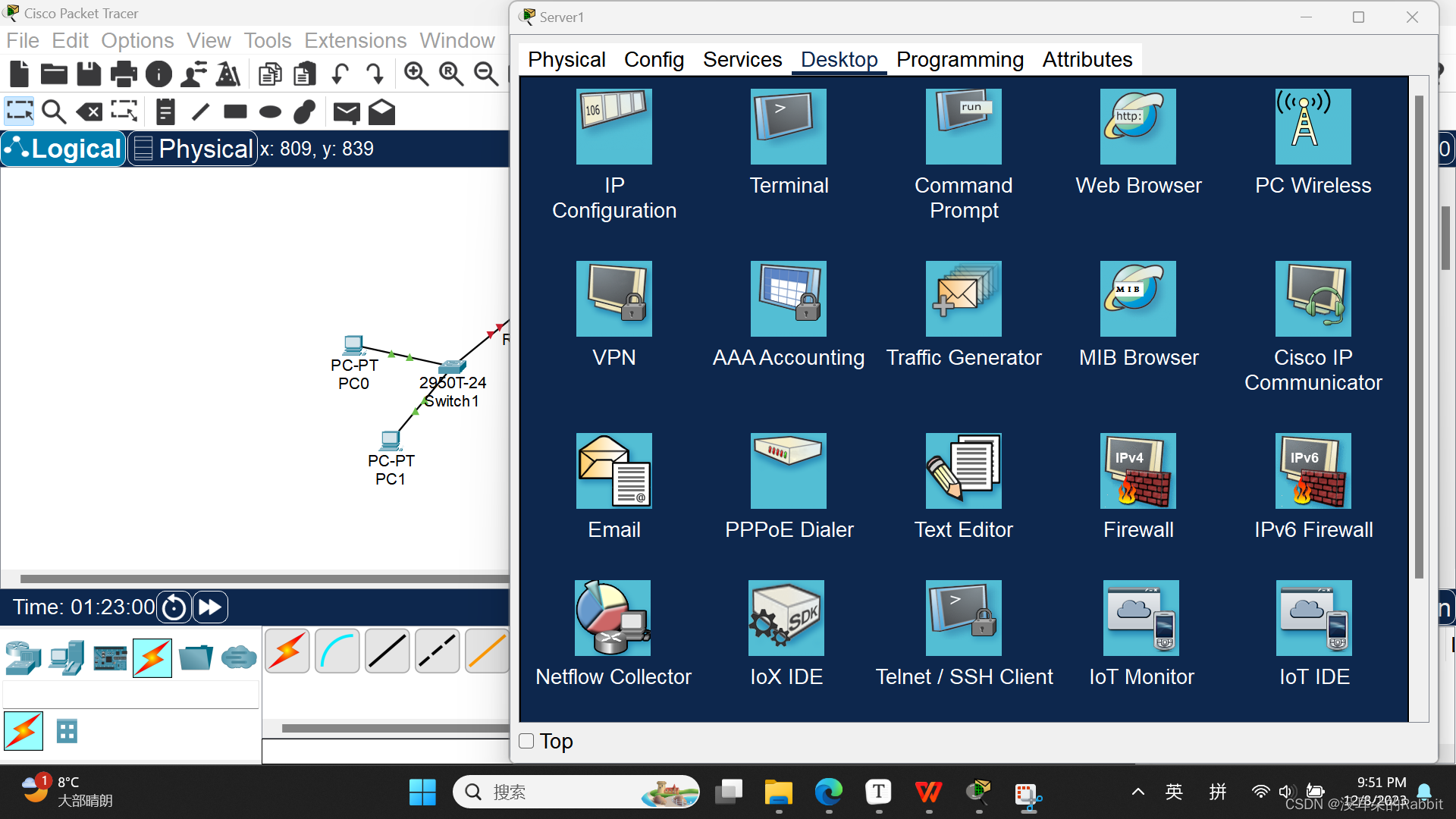Open the Tools menu

click(x=267, y=40)
